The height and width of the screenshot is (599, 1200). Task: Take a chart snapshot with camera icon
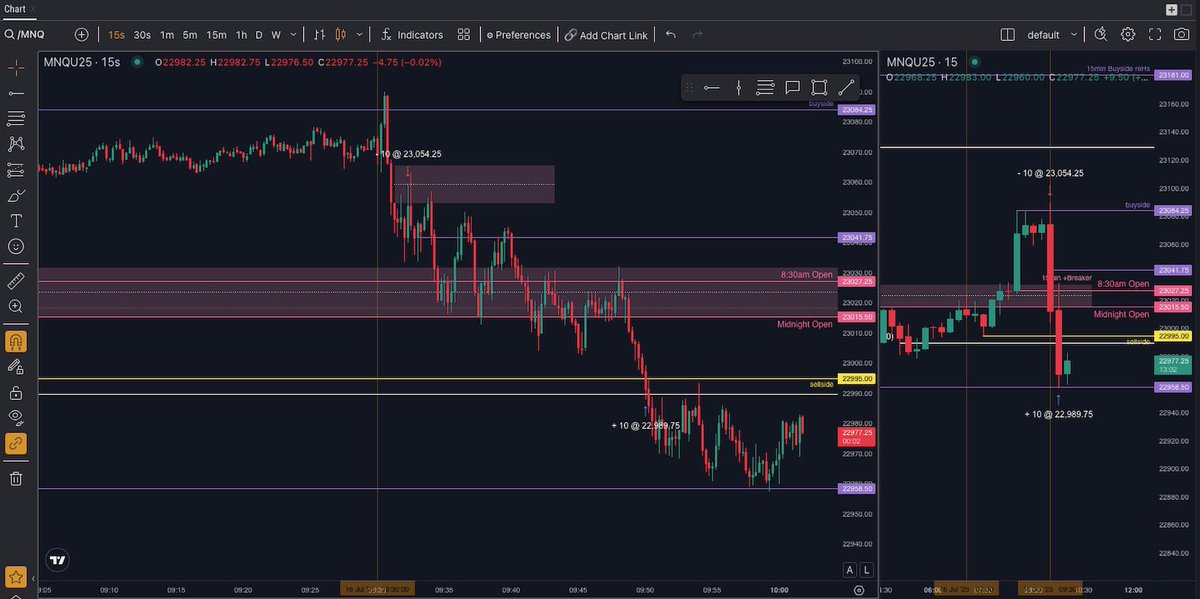pos(1182,34)
